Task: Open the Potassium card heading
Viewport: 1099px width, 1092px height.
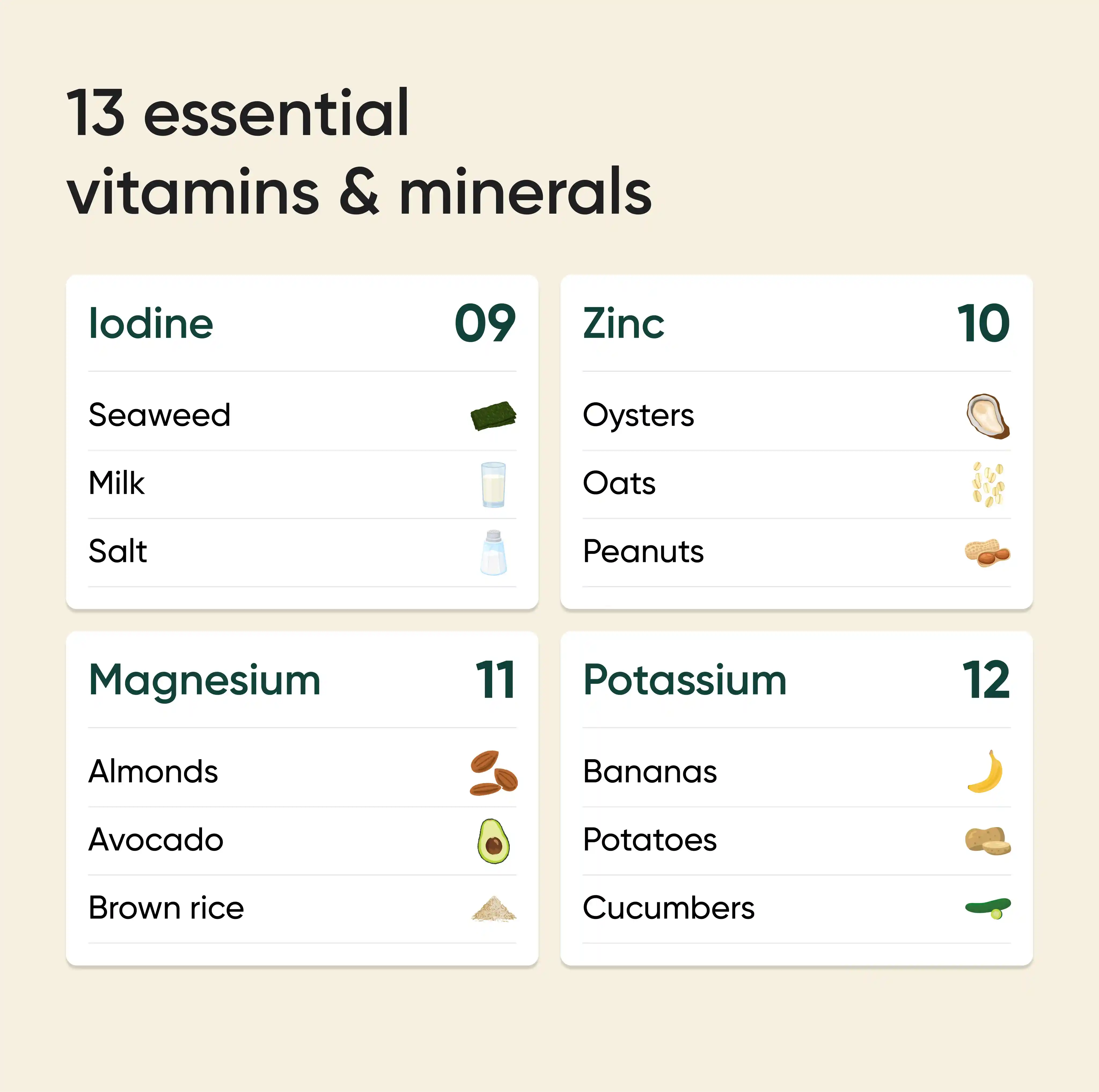Action: 685,680
